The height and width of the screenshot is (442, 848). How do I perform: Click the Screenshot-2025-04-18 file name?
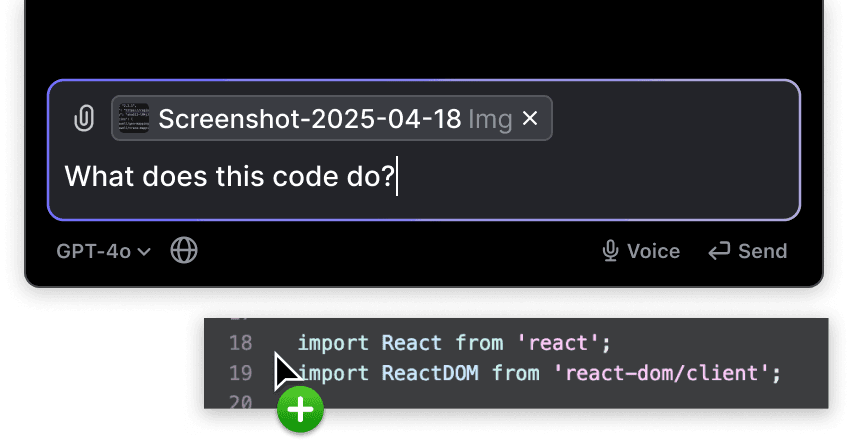(x=309, y=119)
